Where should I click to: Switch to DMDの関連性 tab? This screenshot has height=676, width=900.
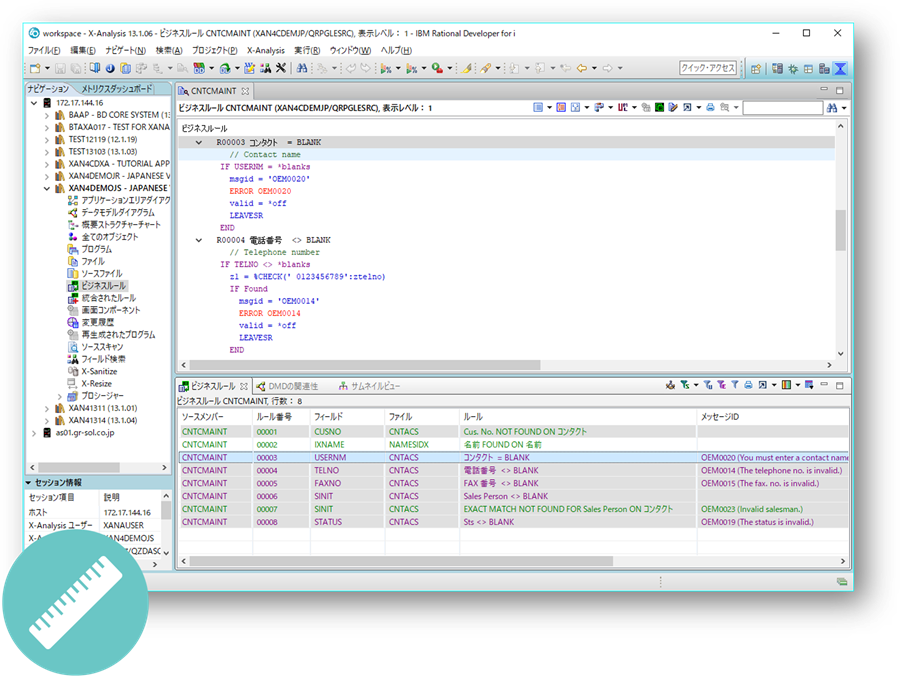pos(287,386)
